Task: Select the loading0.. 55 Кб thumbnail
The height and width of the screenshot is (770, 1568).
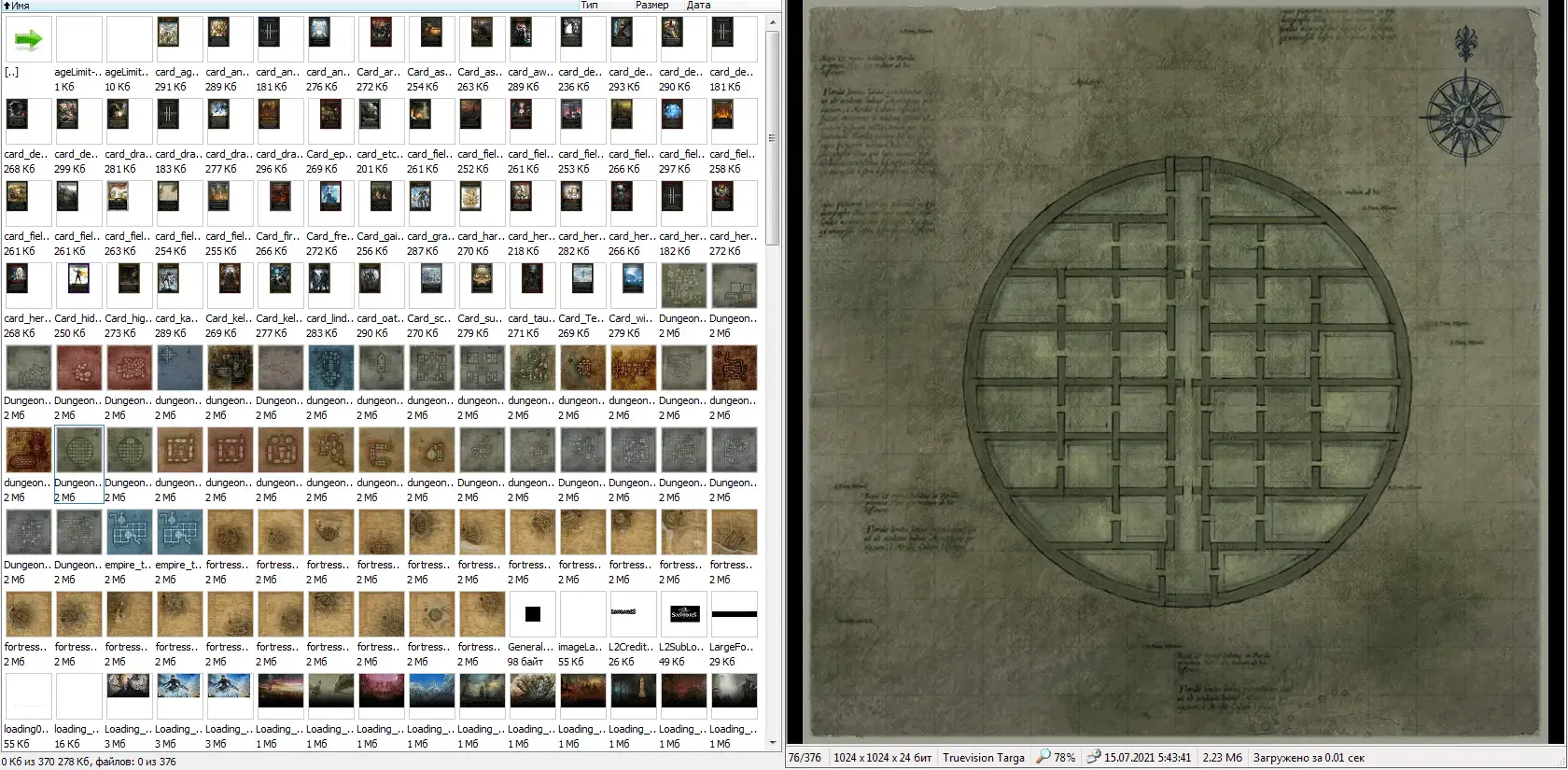Action: point(29,696)
